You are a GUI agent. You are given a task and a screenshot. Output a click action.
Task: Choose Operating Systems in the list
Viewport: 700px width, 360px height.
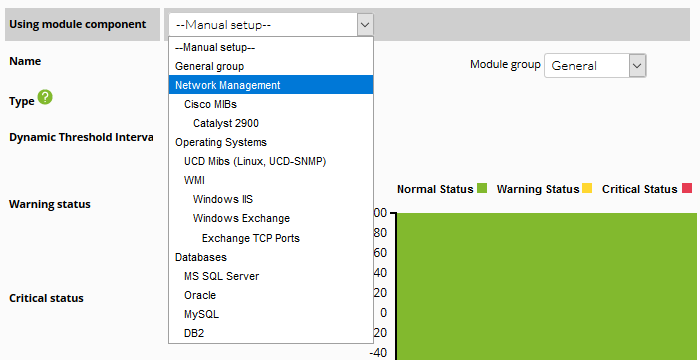coord(271,142)
